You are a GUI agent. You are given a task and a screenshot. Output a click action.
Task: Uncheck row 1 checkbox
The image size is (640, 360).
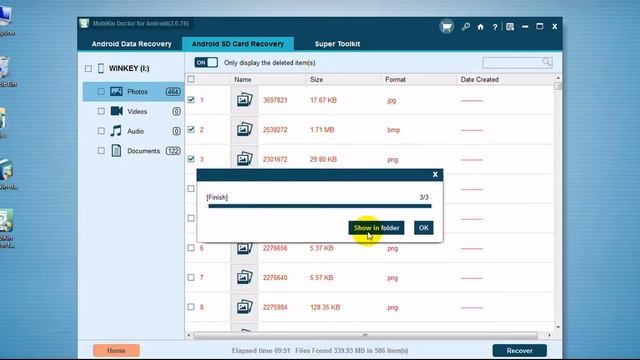click(x=191, y=100)
